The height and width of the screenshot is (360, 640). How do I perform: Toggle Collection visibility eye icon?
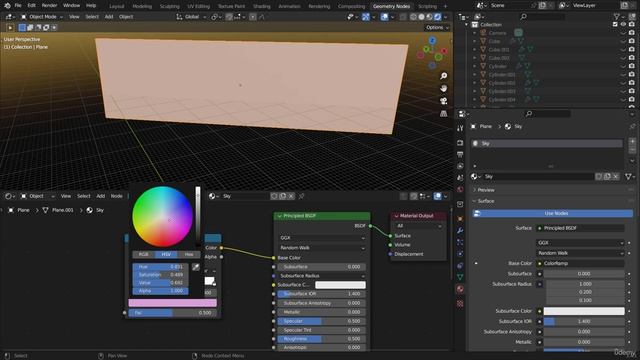(623, 24)
